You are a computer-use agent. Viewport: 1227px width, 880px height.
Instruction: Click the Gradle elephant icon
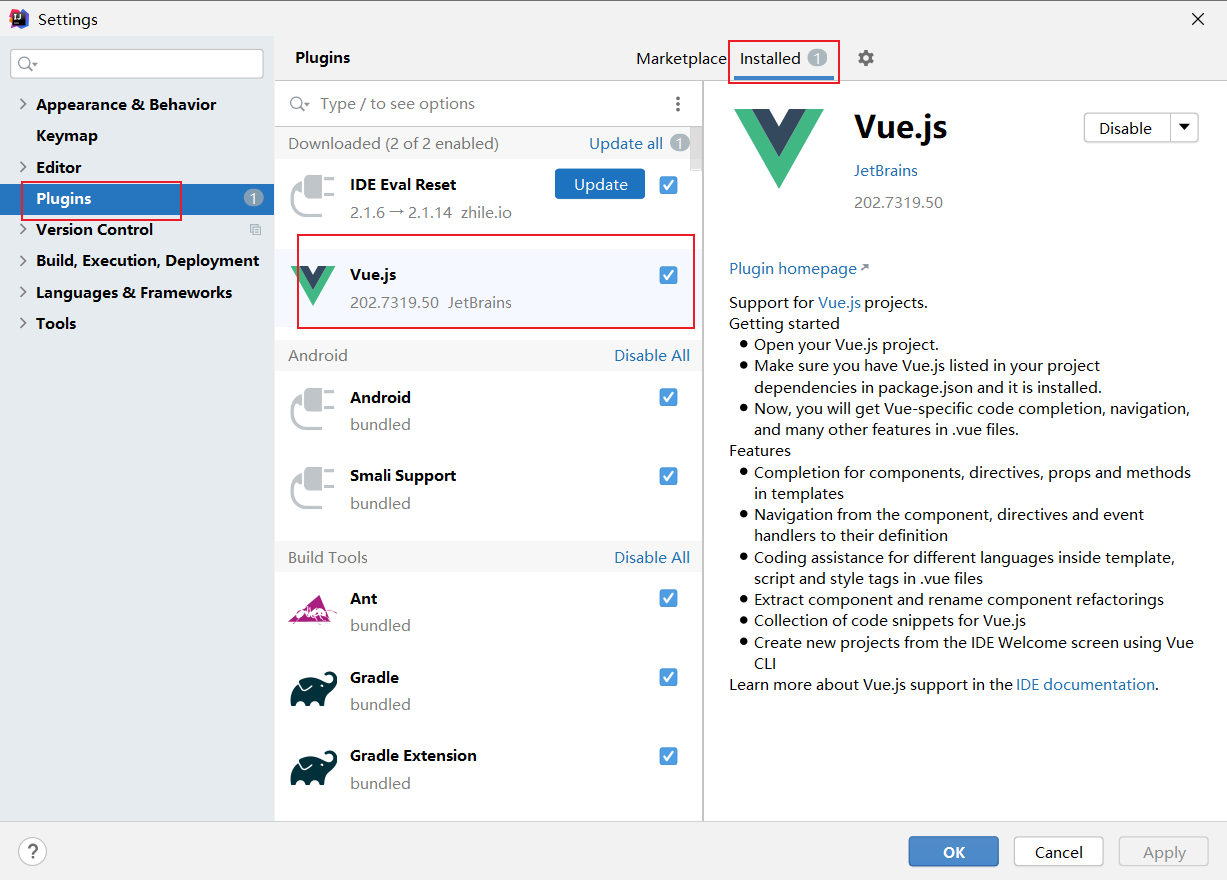pos(313,690)
